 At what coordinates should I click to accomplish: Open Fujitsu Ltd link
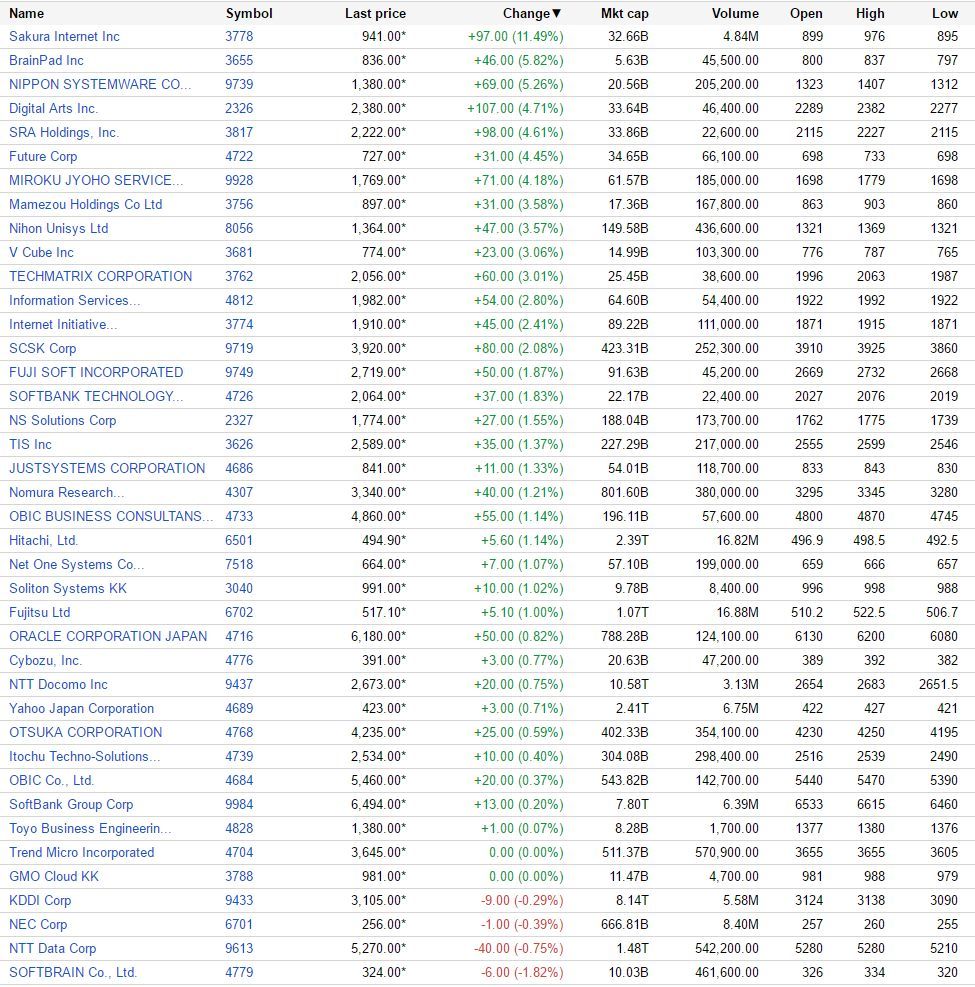coord(40,612)
